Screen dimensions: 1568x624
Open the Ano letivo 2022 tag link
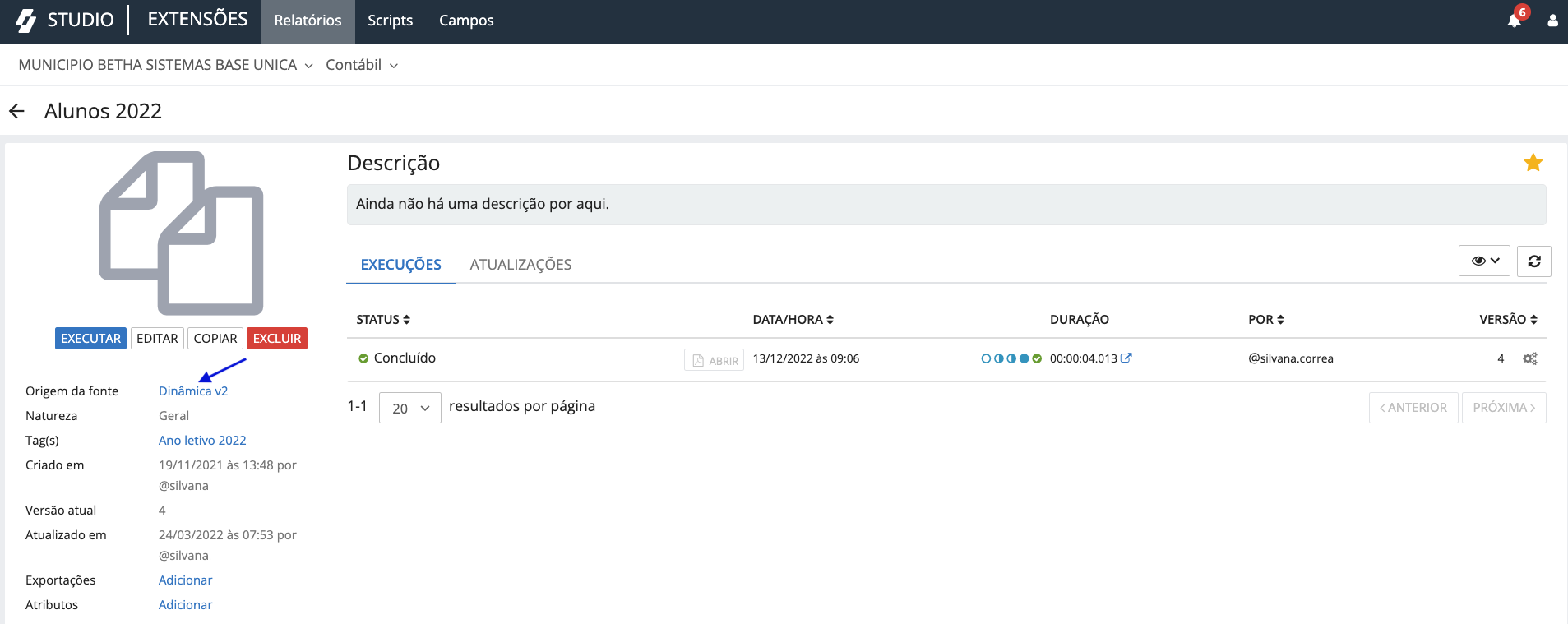coord(202,441)
